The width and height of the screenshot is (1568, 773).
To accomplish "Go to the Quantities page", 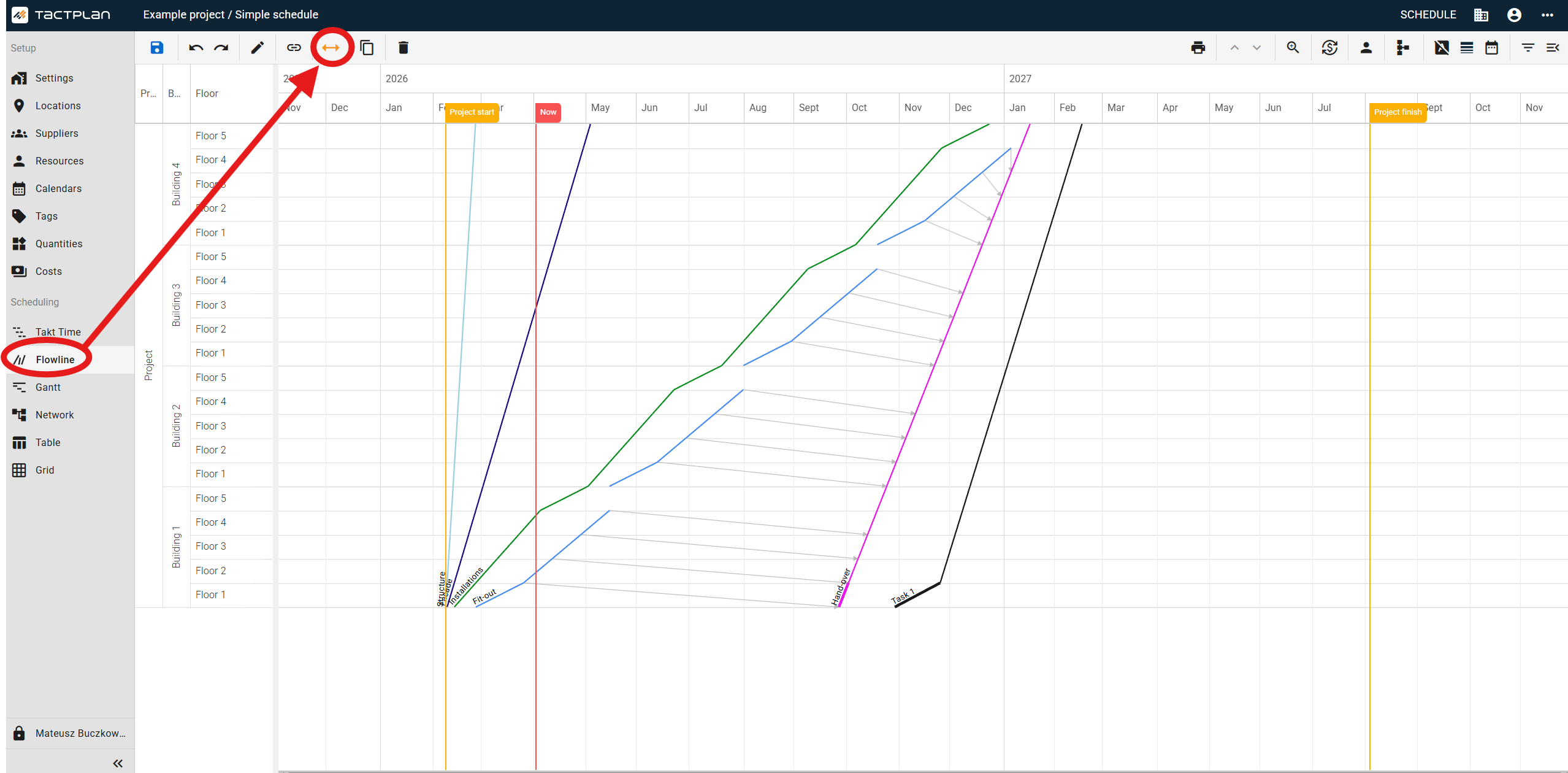I will 70,244.
